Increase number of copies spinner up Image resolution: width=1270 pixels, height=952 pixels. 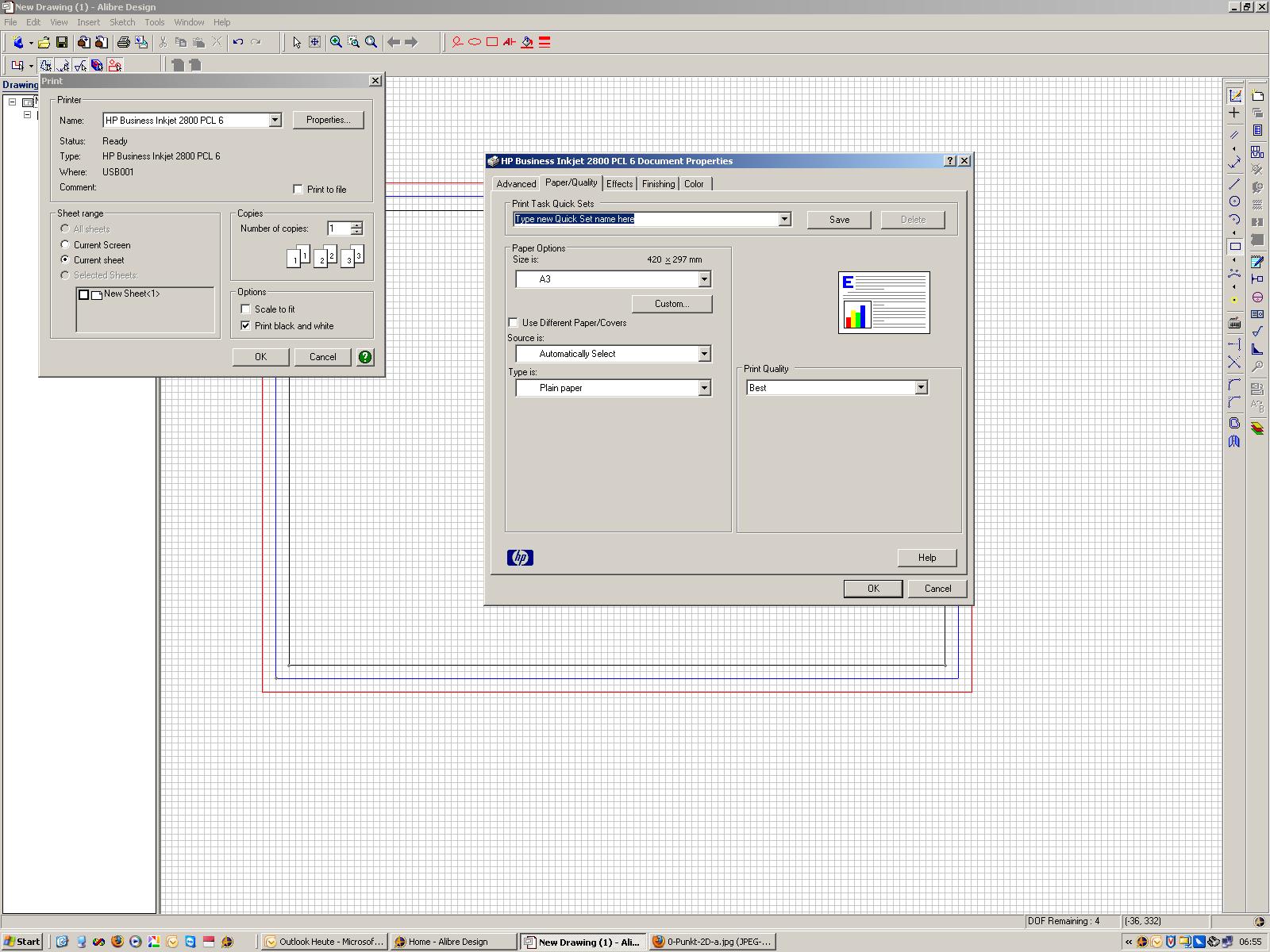356,225
